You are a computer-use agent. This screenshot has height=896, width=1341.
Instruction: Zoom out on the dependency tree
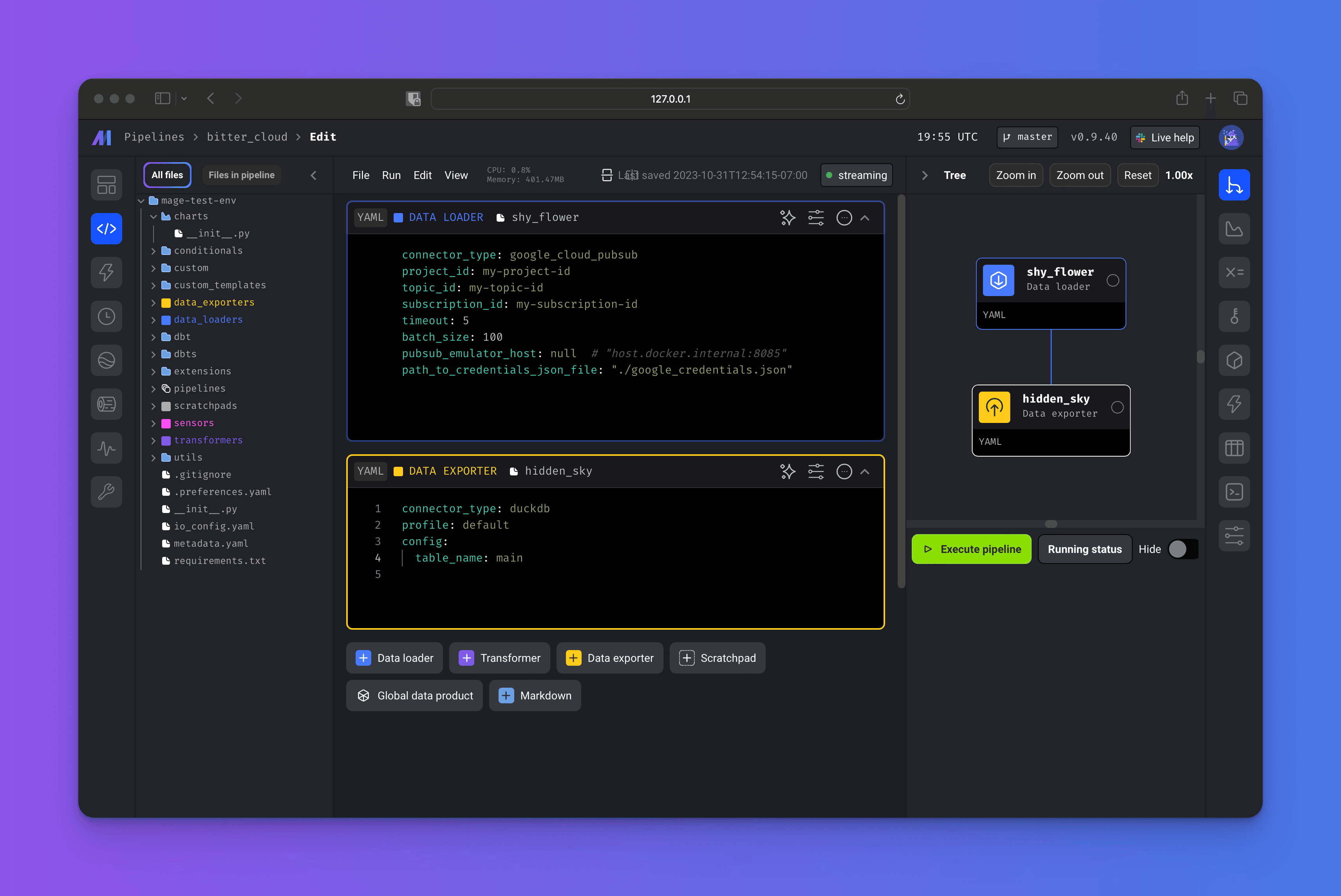pos(1080,175)
